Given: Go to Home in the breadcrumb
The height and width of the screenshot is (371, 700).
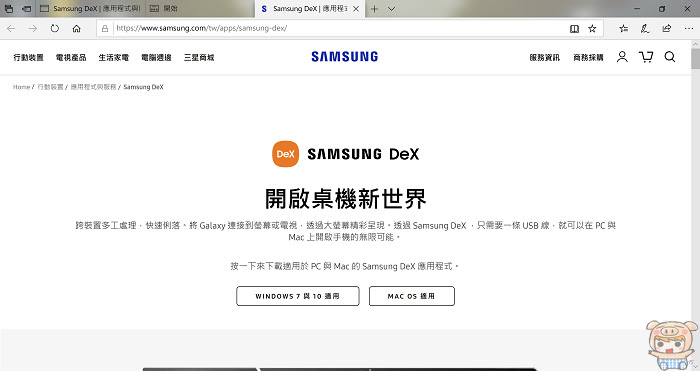Looking at the screenshot, I should point(21,87).
